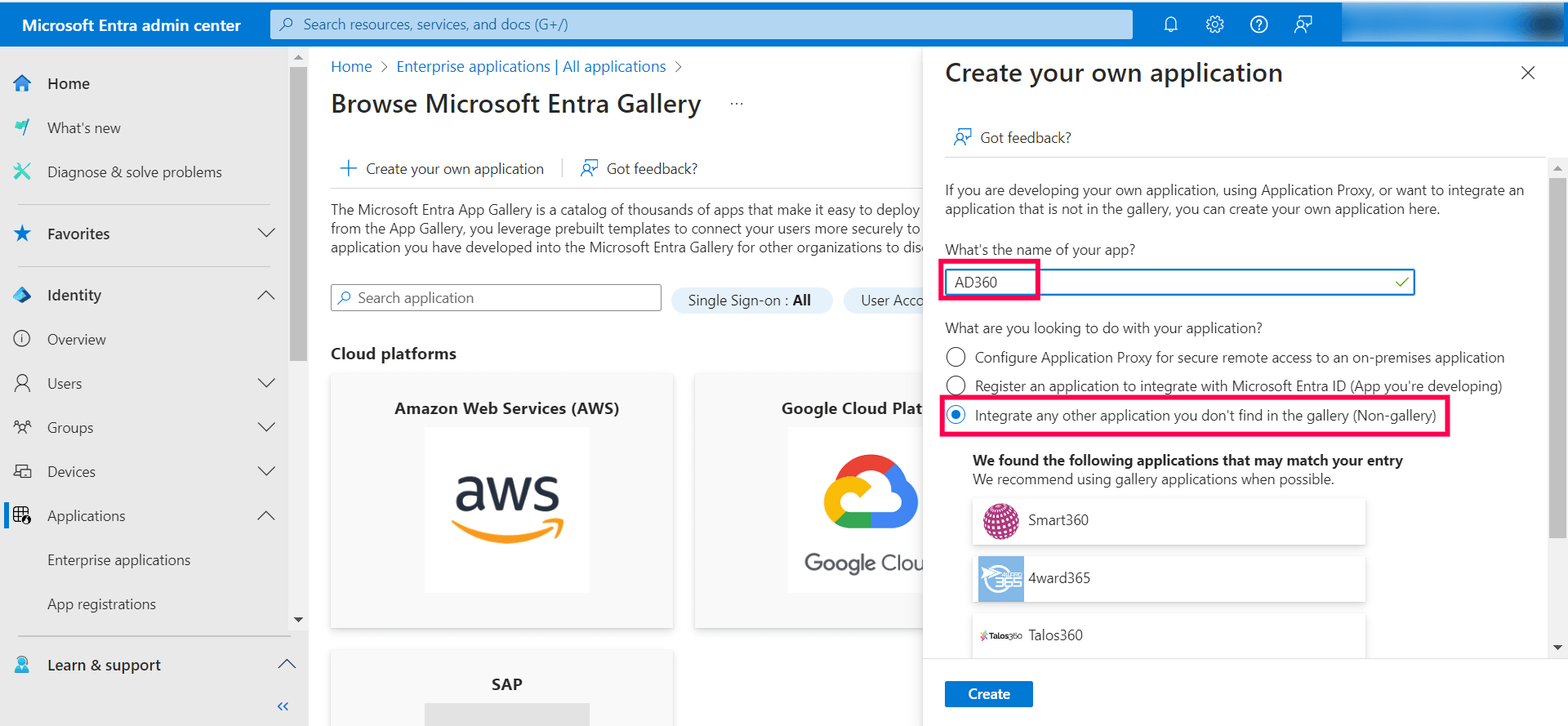Select the Smart360 gallery application icon
The height and width of the screenshot is (726, 1568).
click(x=1000, y=521)
